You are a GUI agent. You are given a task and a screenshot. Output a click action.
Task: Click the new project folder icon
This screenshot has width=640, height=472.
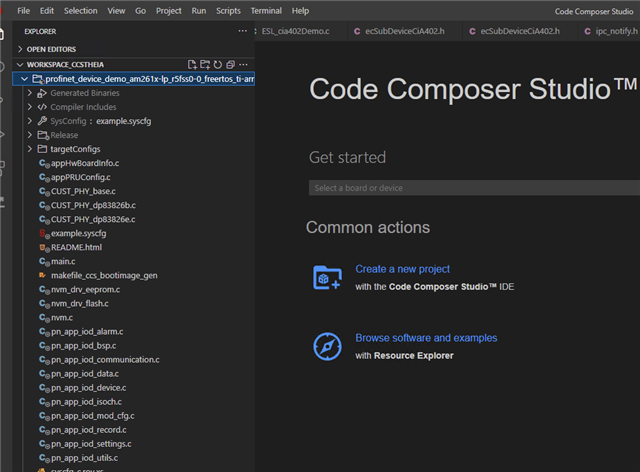pos(328,277)
